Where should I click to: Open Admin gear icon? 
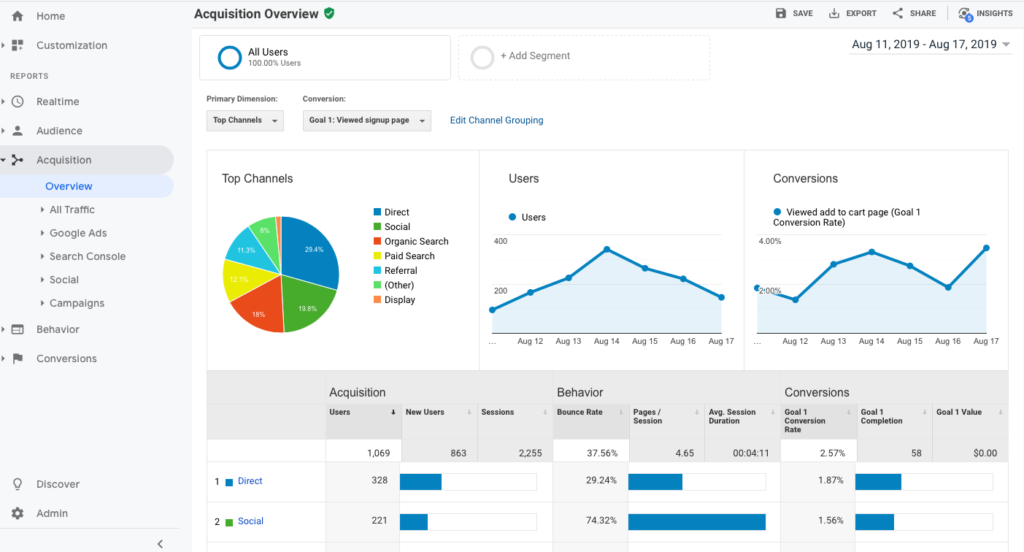pyautogui.click(x=17, y=513)
